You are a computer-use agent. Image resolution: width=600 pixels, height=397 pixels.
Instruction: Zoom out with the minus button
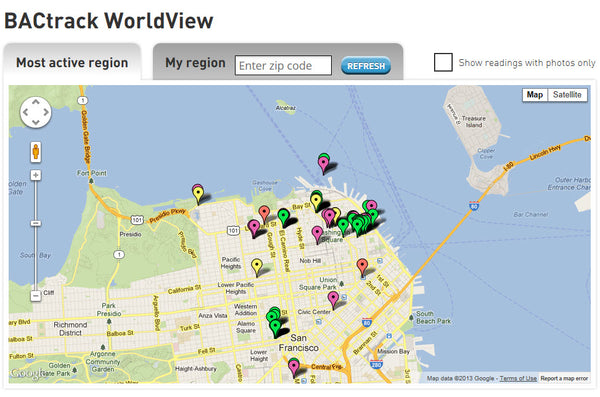(36, 296)
